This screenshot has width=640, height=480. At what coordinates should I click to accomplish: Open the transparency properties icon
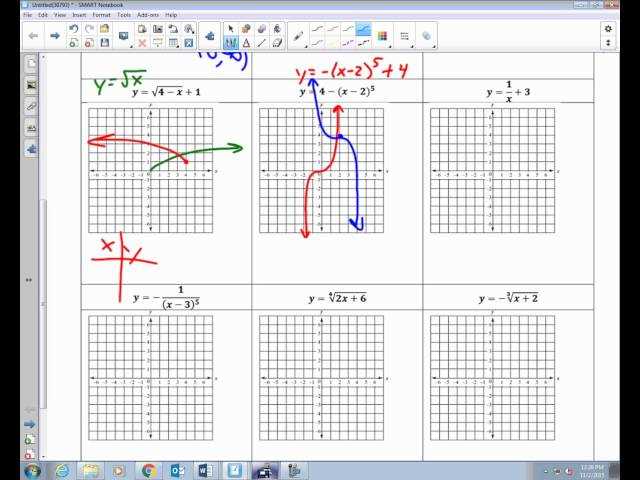click(x=426, y=36)
